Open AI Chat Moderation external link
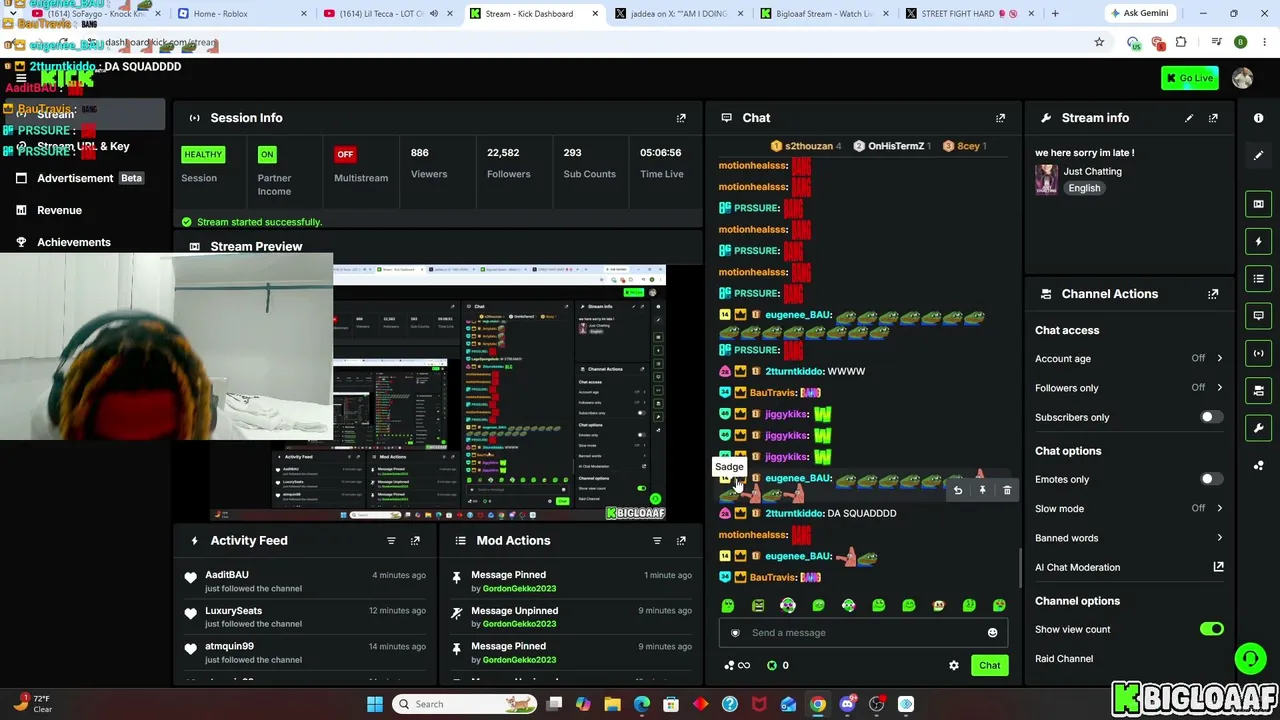The height and width of the screenshot is (720, 1280). 1218,567
